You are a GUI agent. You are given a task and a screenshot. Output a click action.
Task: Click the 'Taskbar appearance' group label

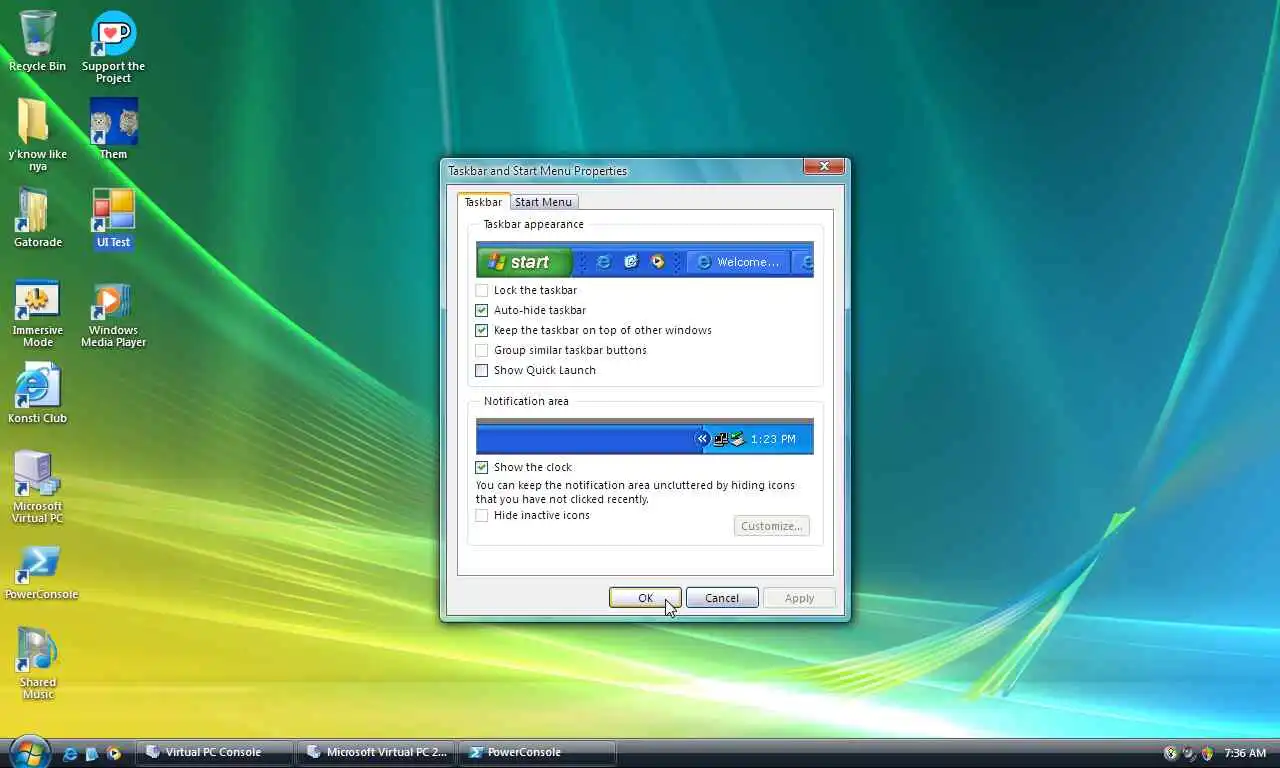(x=534, y=224)
